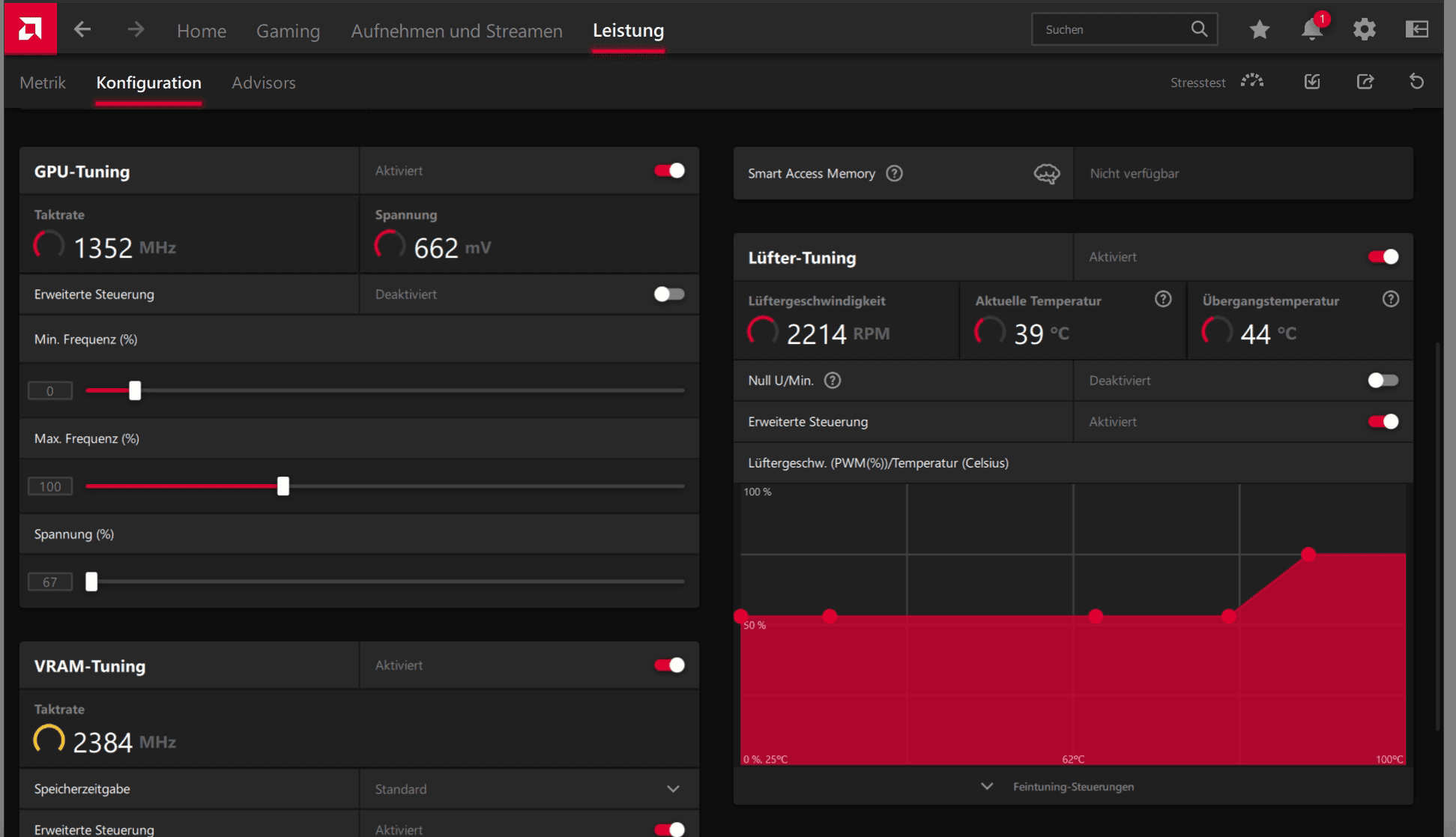The image size is (1456, 837).
Task: Open the notifications bell
Action: point(1311,30)
